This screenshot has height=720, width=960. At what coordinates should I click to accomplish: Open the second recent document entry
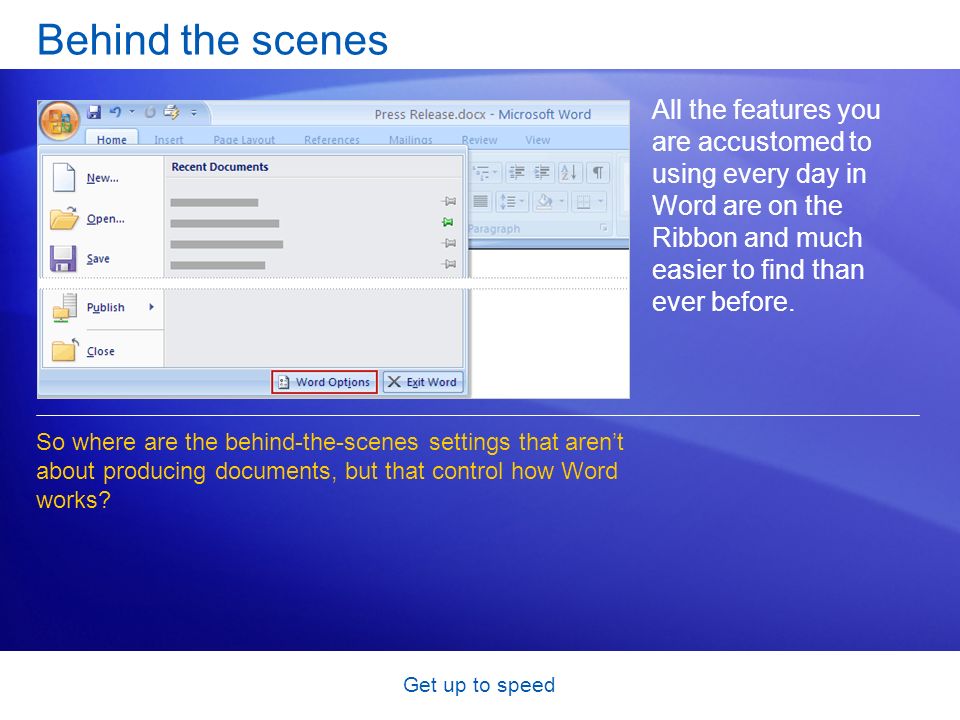tap(225, 223)
